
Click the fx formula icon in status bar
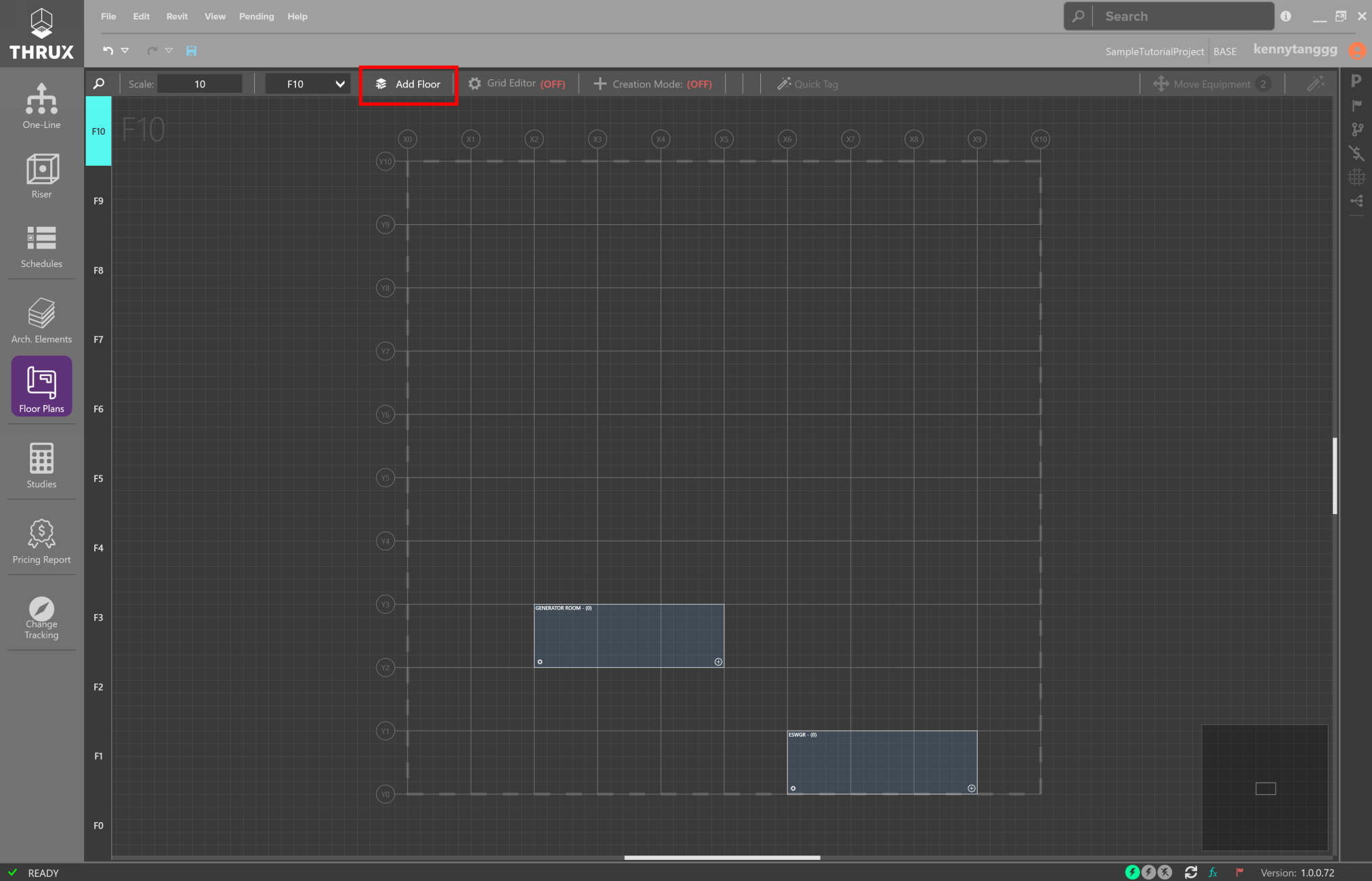coord(1213,873)
